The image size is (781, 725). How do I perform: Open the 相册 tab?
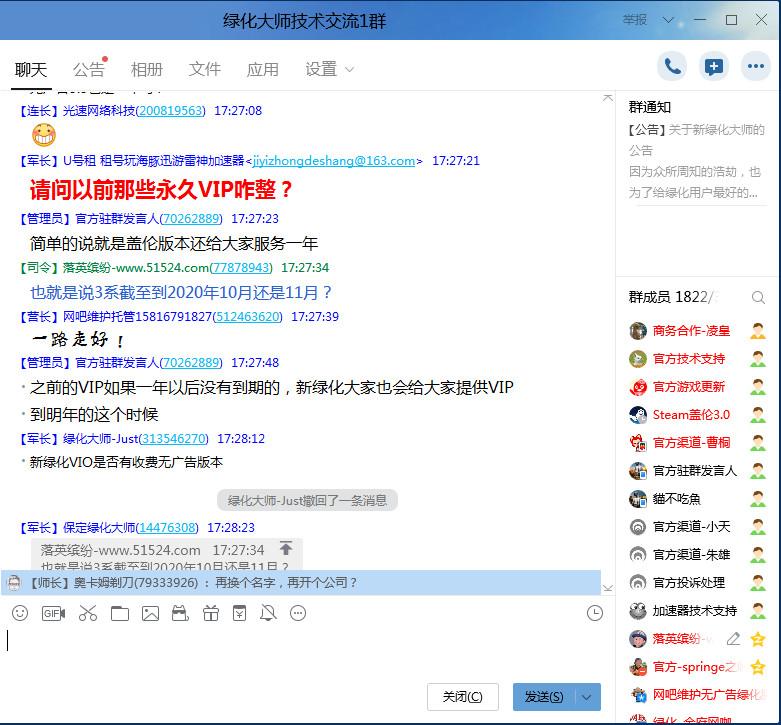tap(146, 70)
